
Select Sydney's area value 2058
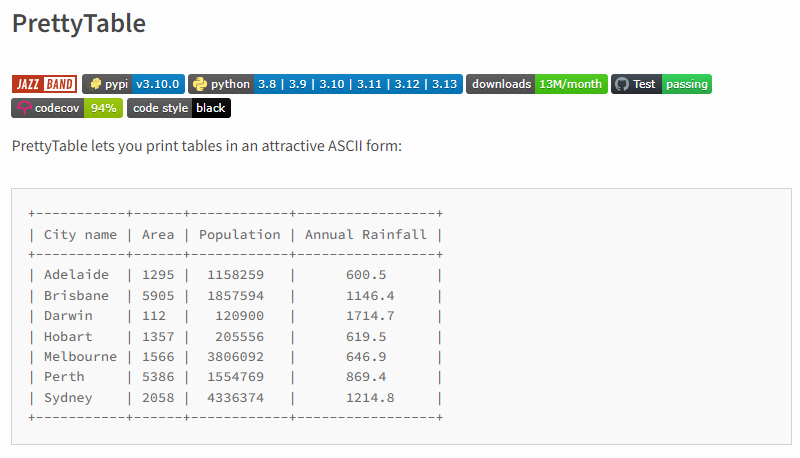158,398
